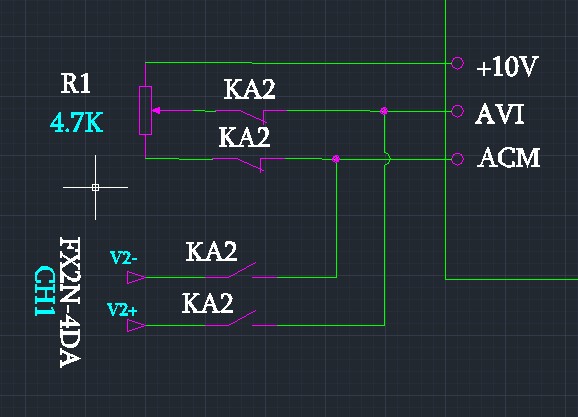Click the junction dot on ACM line

click(336, 159)
